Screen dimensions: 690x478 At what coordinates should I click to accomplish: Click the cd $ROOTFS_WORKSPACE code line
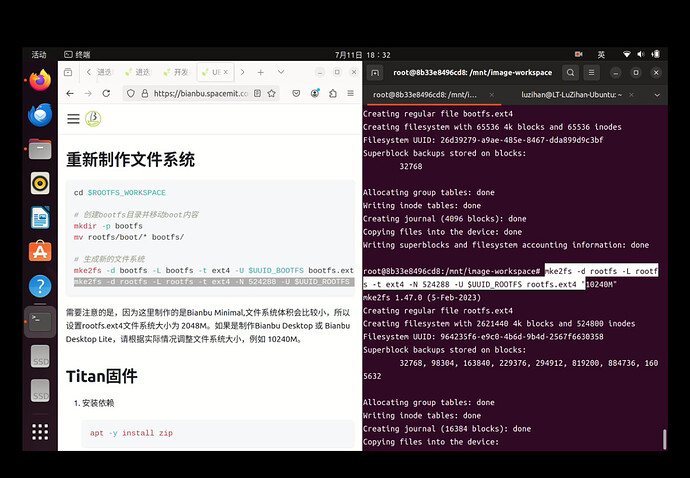pos(120,193)
